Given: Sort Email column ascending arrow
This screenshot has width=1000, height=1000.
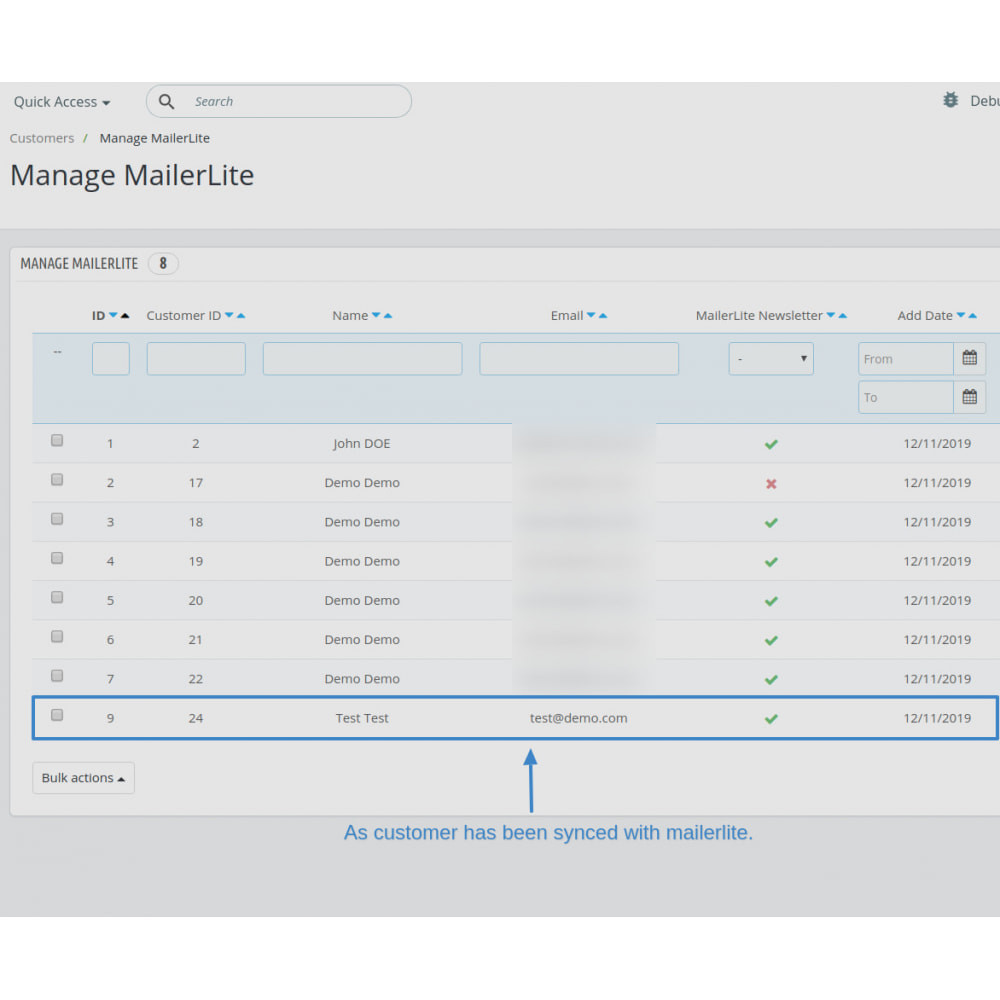Looking at the screenshot, I should pos(603,315).
